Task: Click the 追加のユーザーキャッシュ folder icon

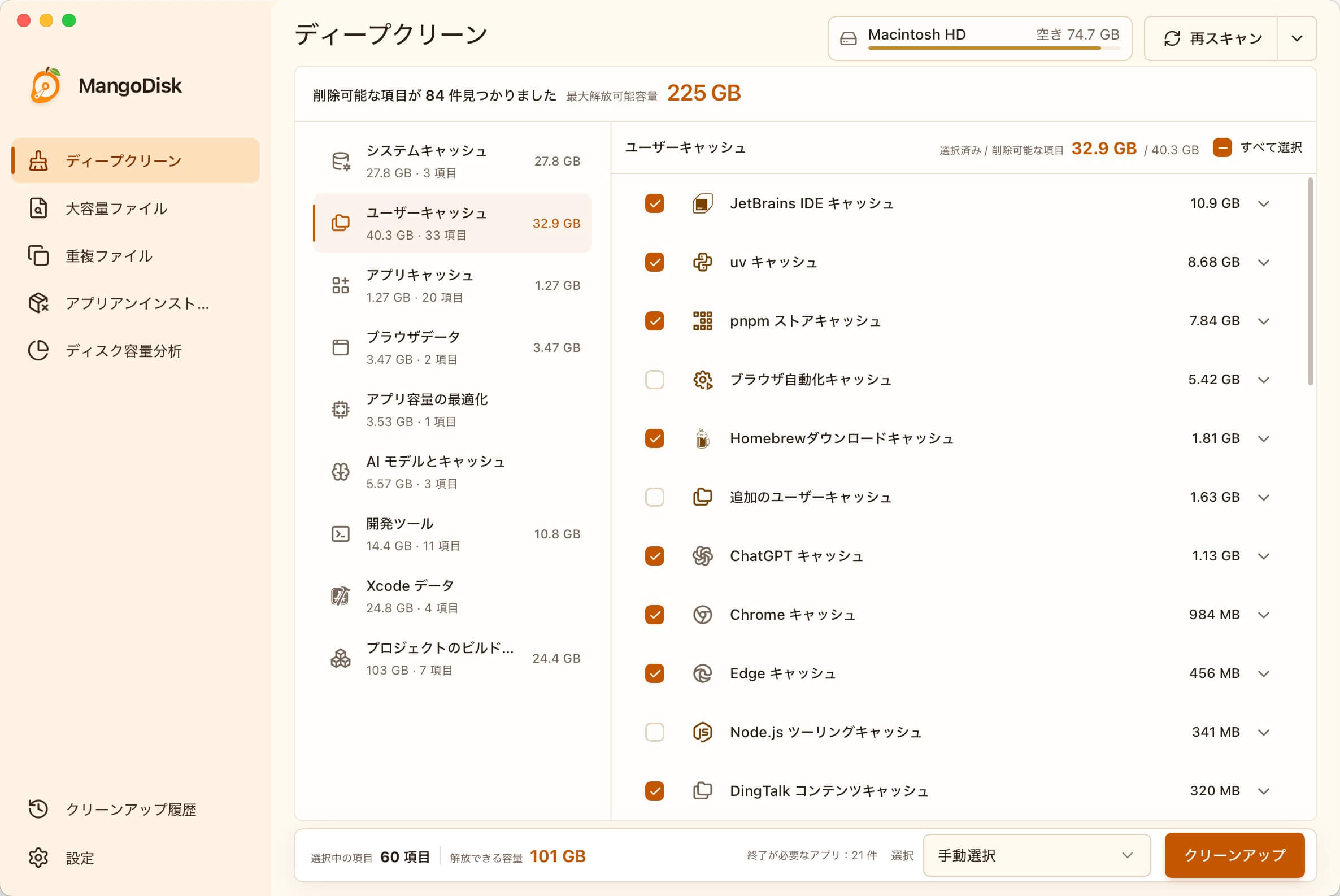Action: pos(702,497)
